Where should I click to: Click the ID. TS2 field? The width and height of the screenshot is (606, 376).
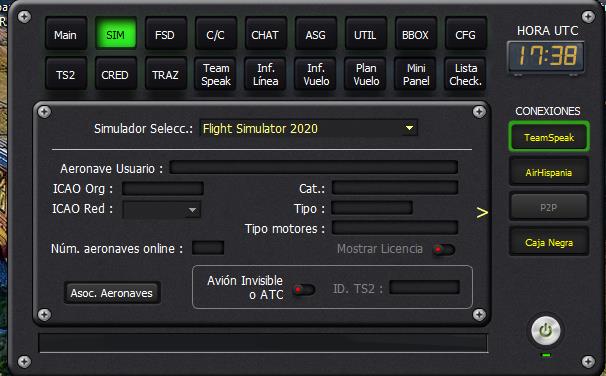(x=424, y=288)
